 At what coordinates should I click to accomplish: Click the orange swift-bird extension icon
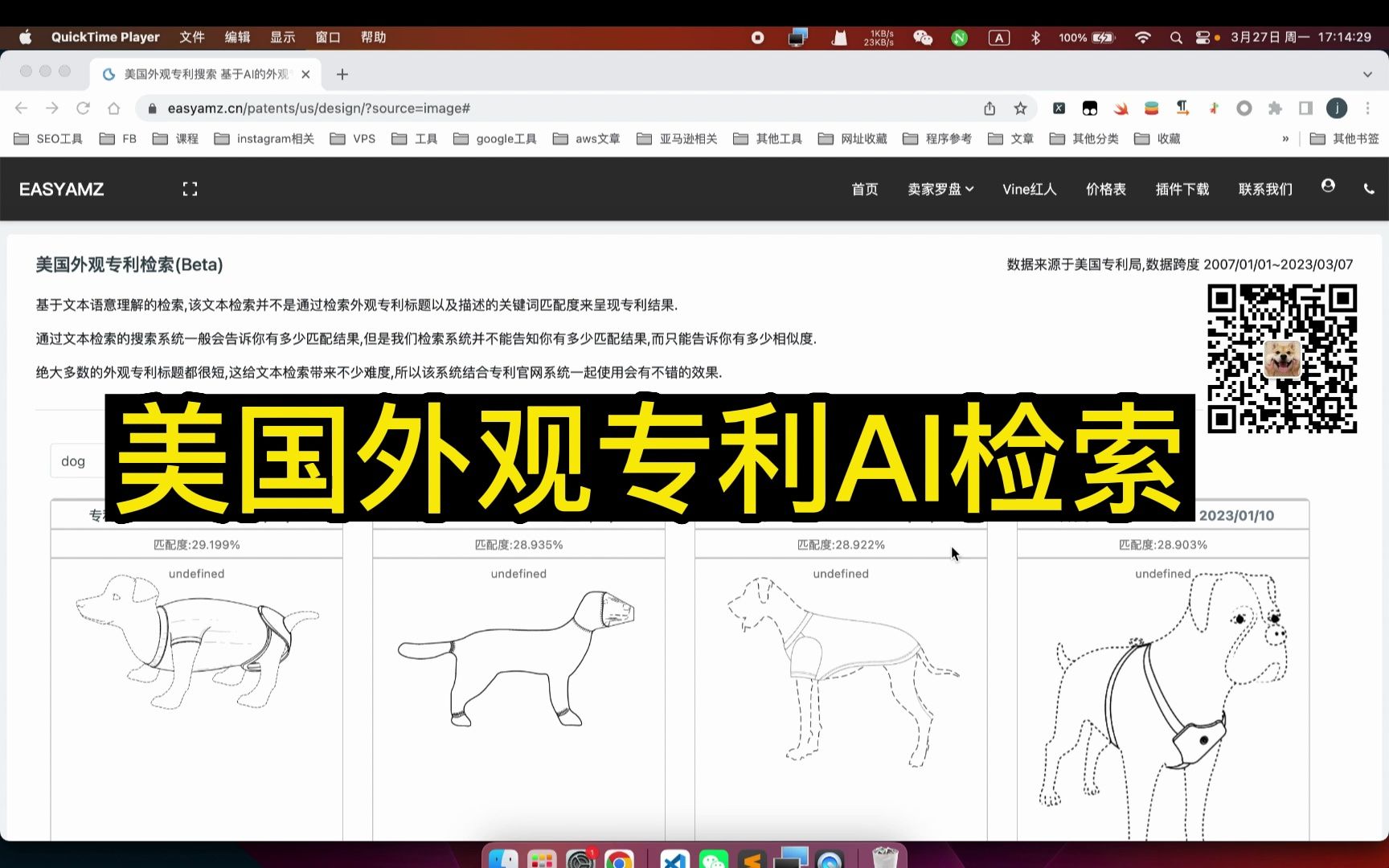coord(1121,108)
